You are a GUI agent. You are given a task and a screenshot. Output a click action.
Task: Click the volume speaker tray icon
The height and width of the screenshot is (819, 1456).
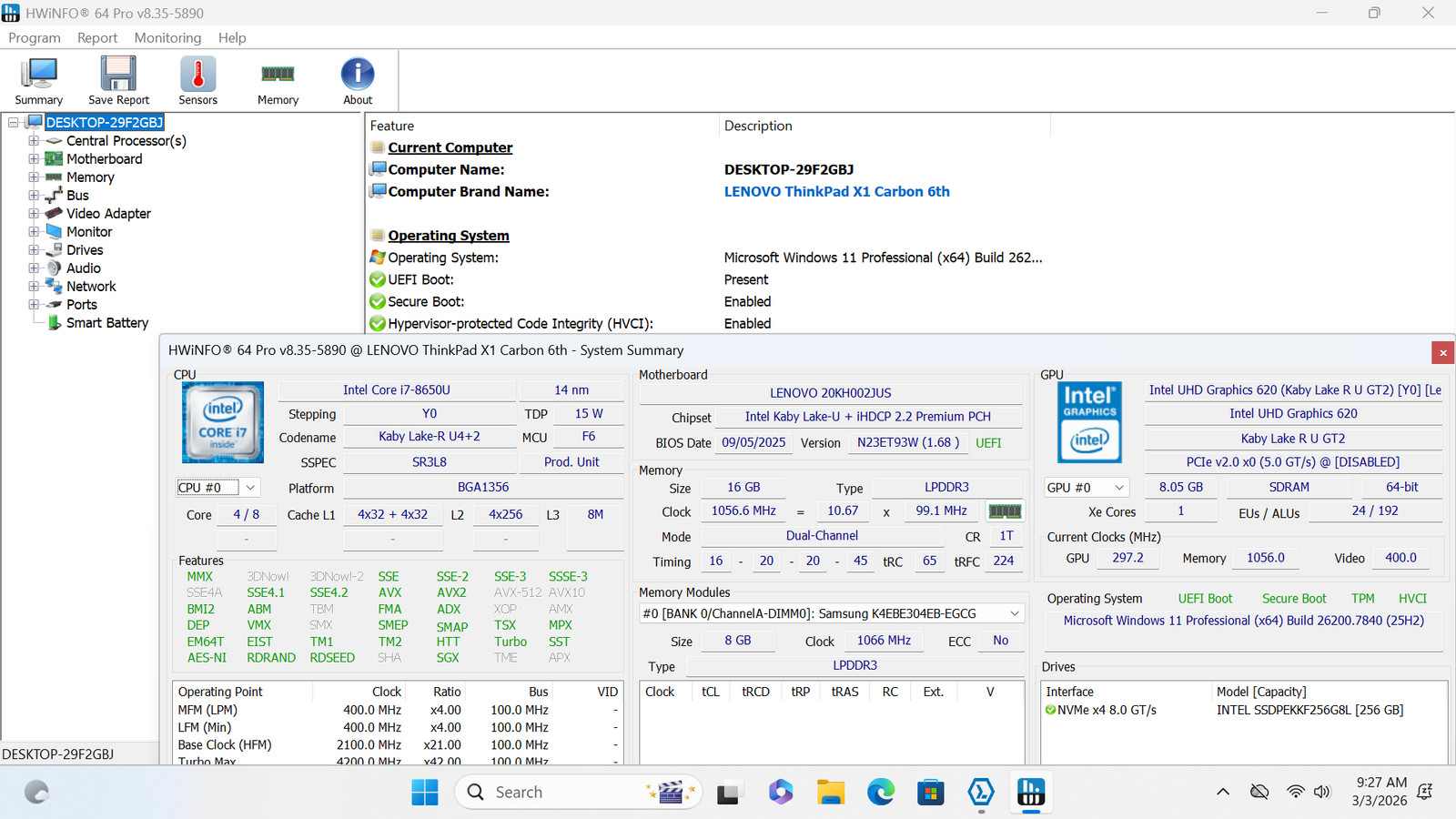tap(1321, 792)
